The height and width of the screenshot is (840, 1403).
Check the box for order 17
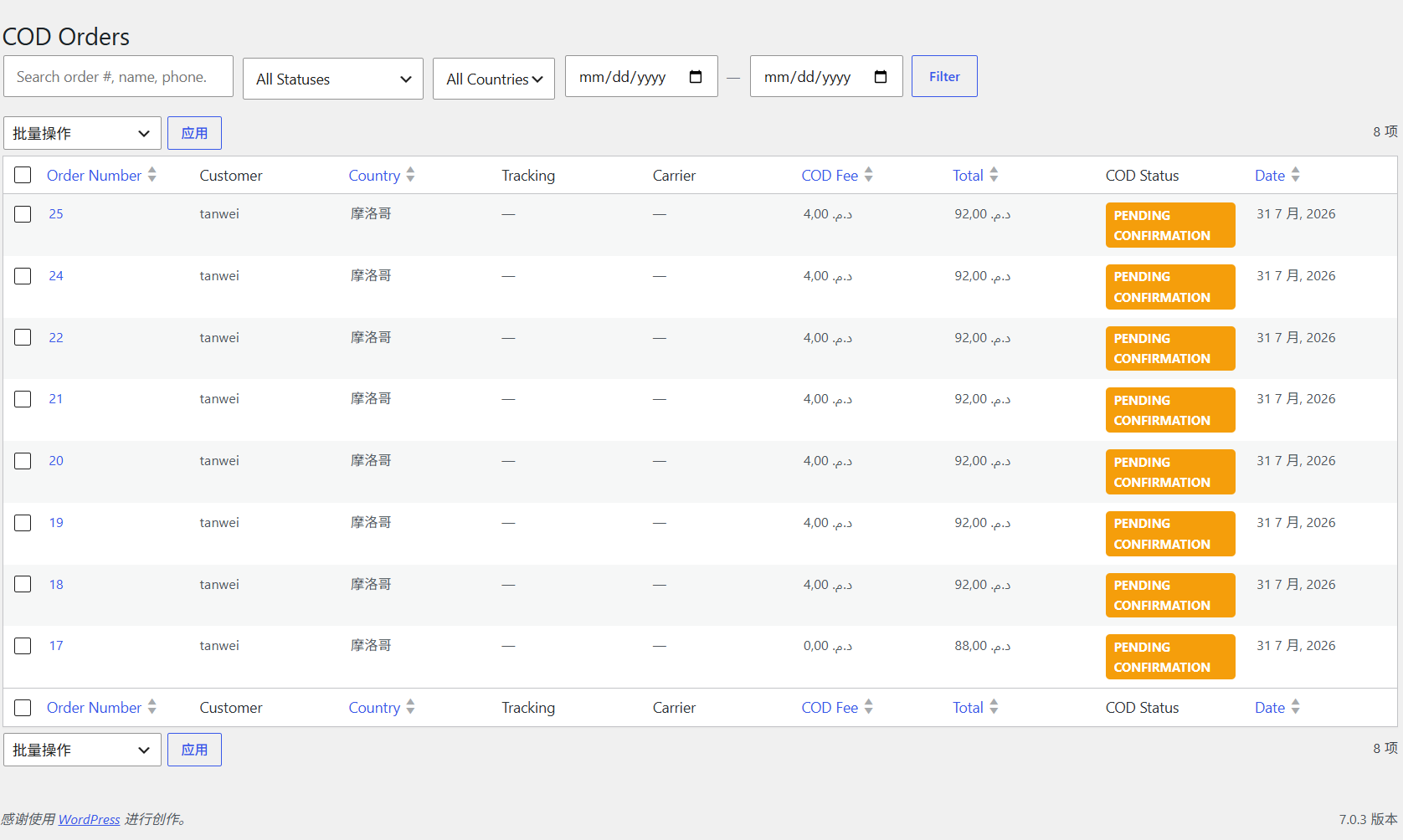point(23,646)
